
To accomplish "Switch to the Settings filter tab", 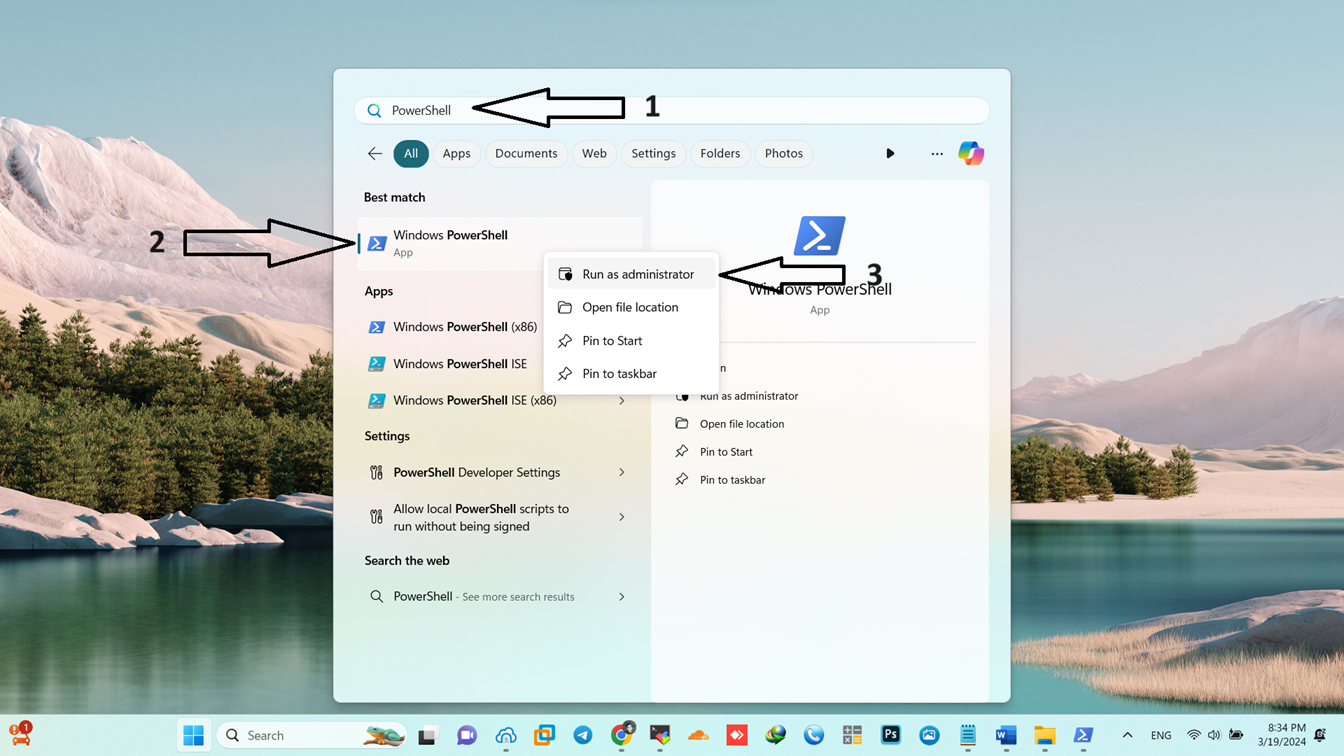I will [653, 154].
